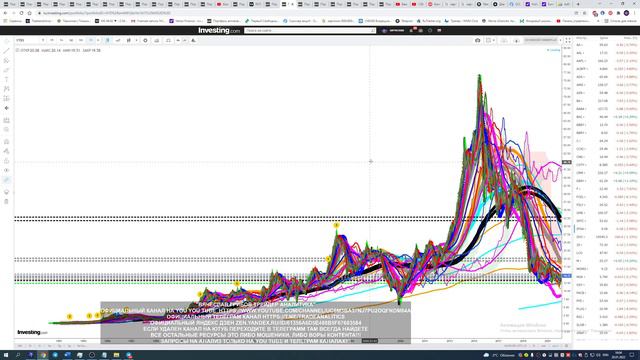Open the Windows Start menu
The image size is (640, 360).
click(x=6, y=355)
